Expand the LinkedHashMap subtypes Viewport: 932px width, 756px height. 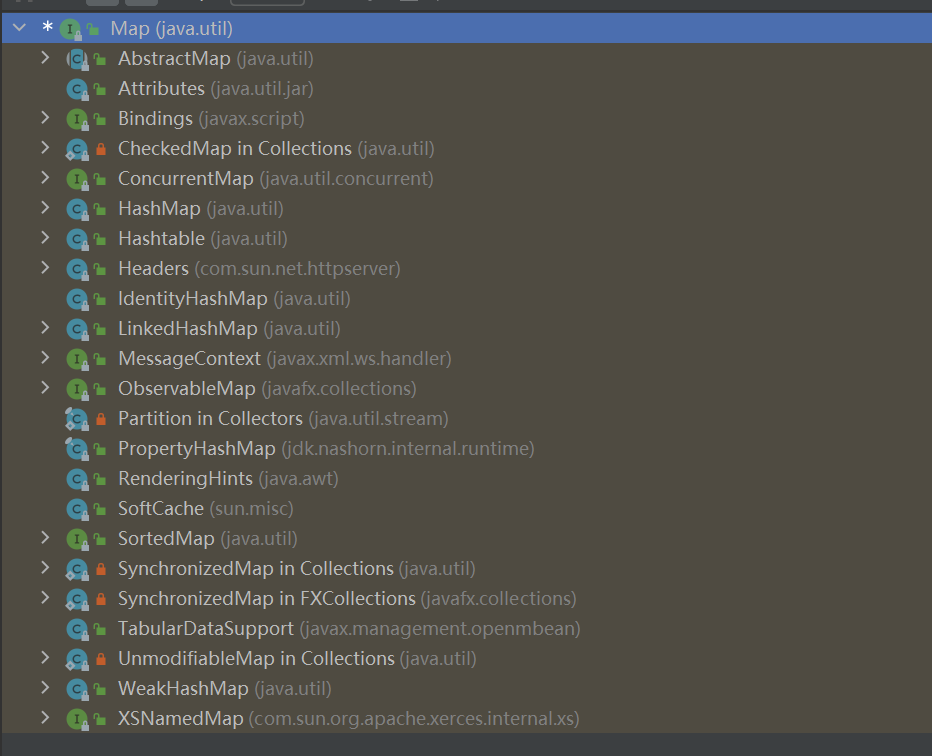tap(44, 328)
